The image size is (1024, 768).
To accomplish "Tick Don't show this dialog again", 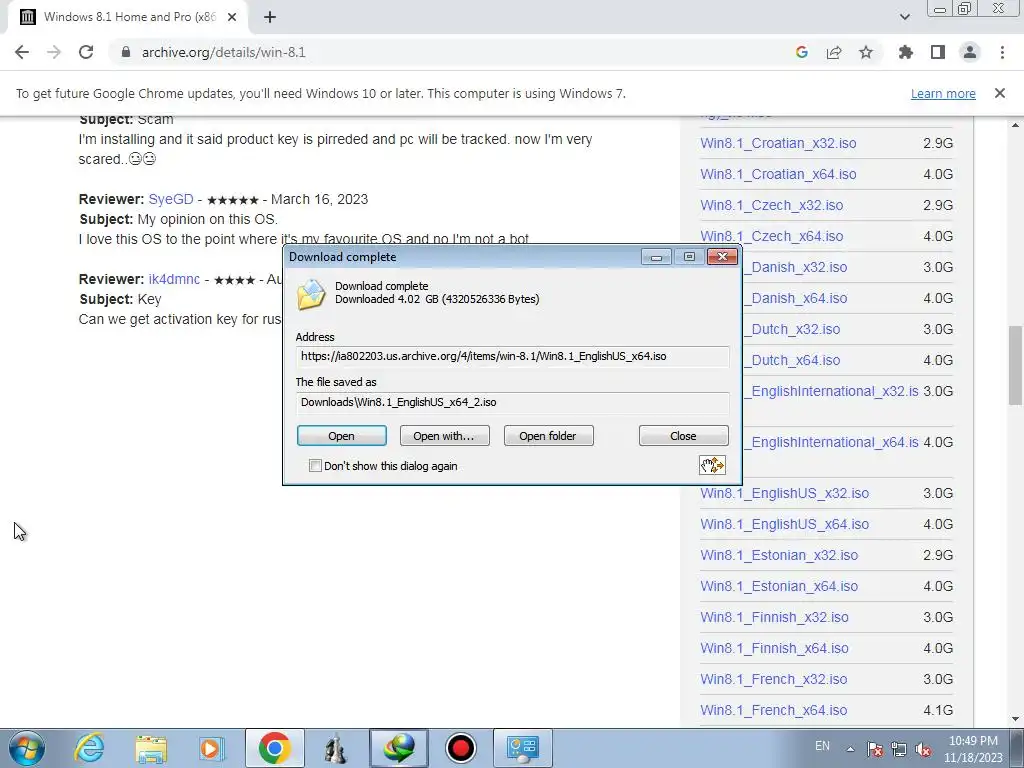I will click(315, 466).
